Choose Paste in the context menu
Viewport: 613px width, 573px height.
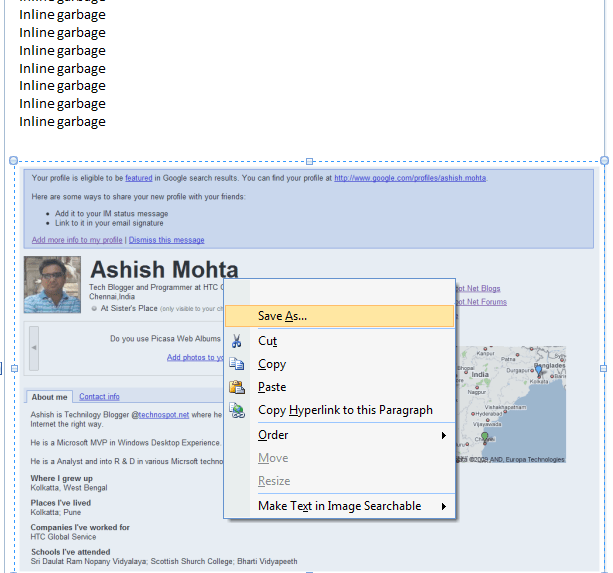pyautogui.click(x=339, y=387)
